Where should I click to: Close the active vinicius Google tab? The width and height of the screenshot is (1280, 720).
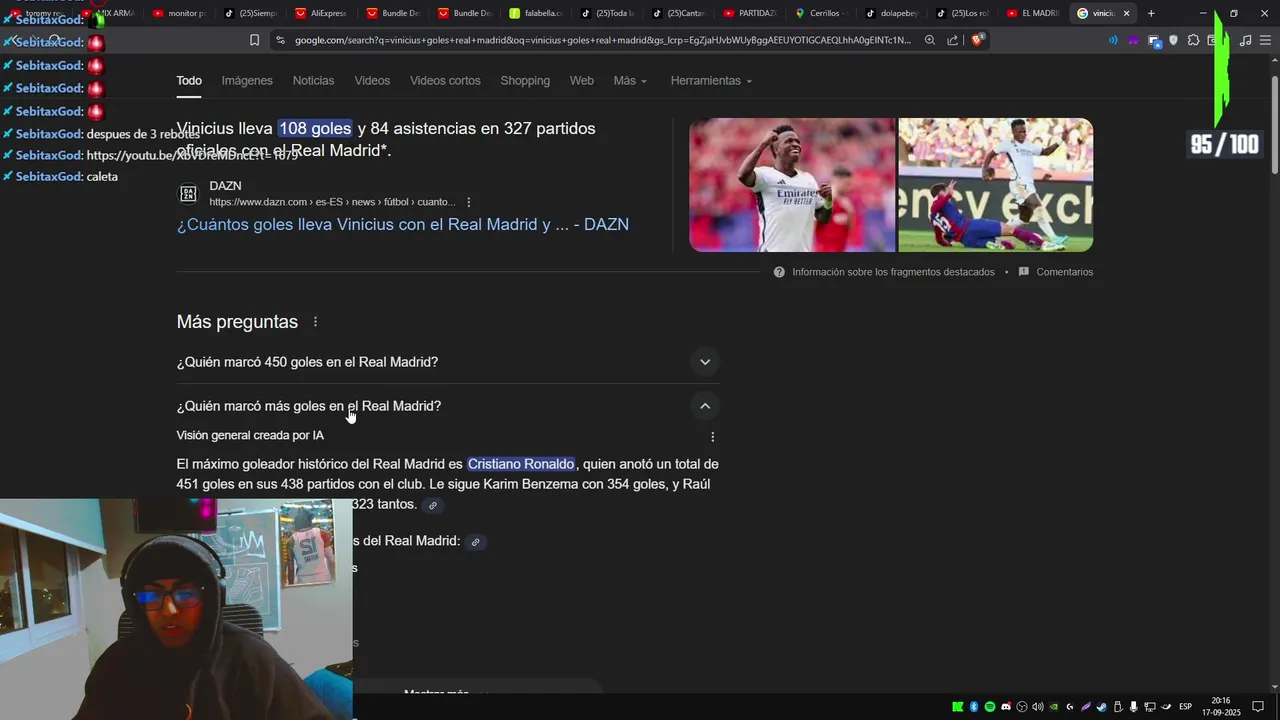(1127, 13)
